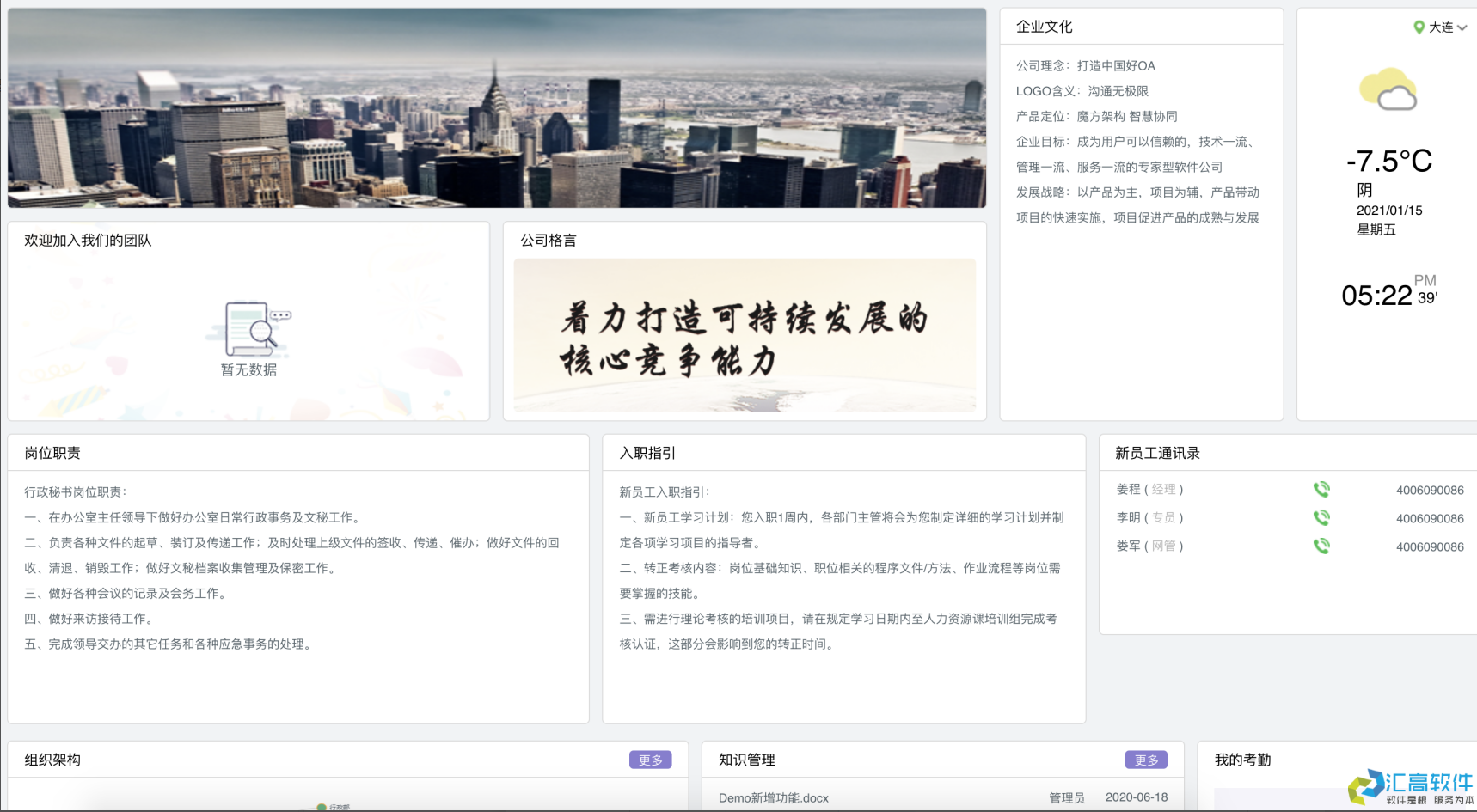Viewport: 1477px width, 812px height.
Task: Click the 汇高软件 logo in the corner
Action: click(1410, 787)
